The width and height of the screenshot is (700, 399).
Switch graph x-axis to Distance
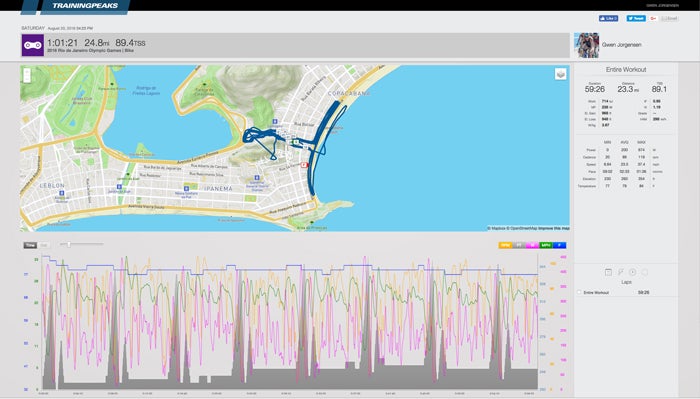(x=44, y=245)
